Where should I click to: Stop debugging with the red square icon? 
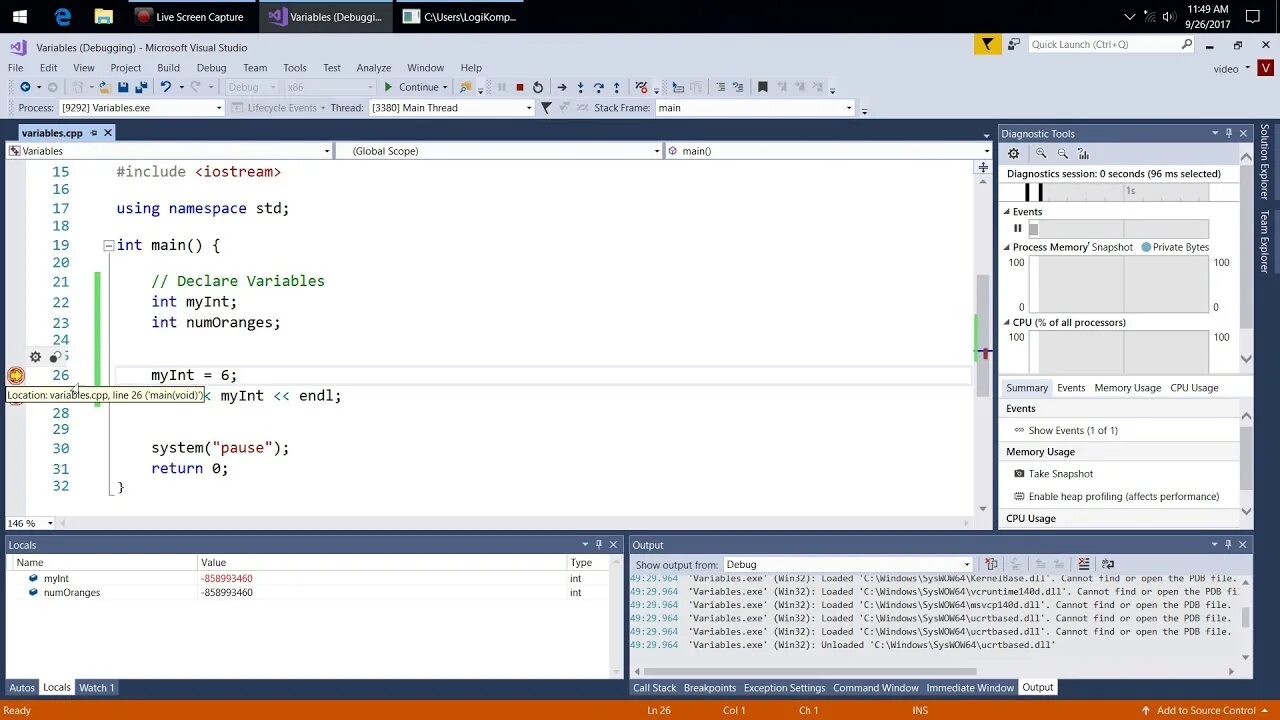[519, 87]
